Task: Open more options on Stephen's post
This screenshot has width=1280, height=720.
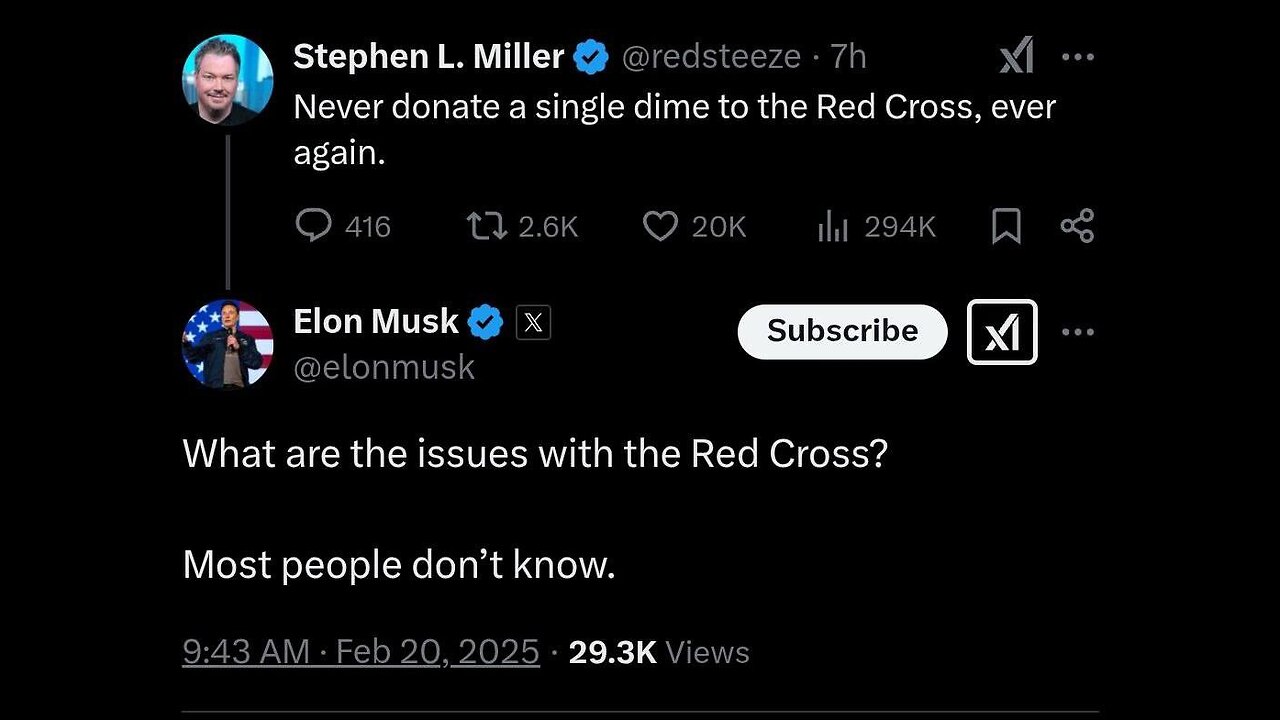Action: coord(1078,58)
